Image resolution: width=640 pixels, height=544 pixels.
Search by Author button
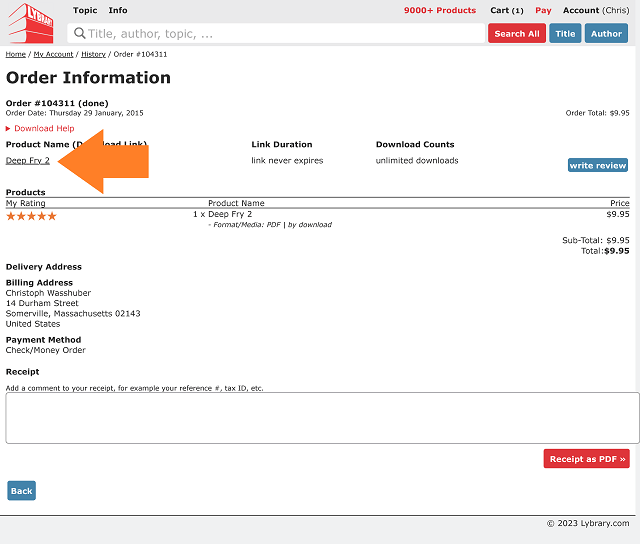[x=606, y=34]
